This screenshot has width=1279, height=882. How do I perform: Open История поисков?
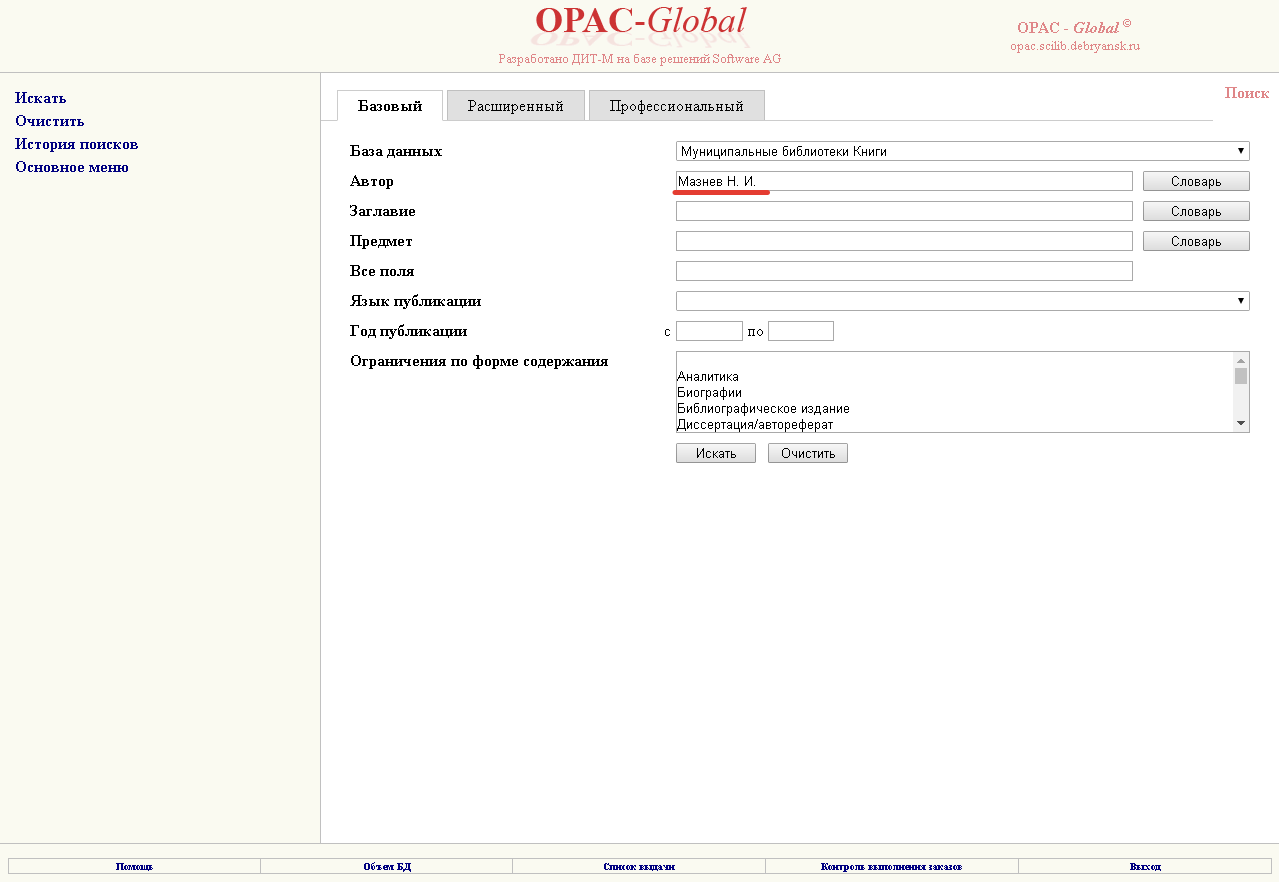pyautogui.click(x=77, y=144)
